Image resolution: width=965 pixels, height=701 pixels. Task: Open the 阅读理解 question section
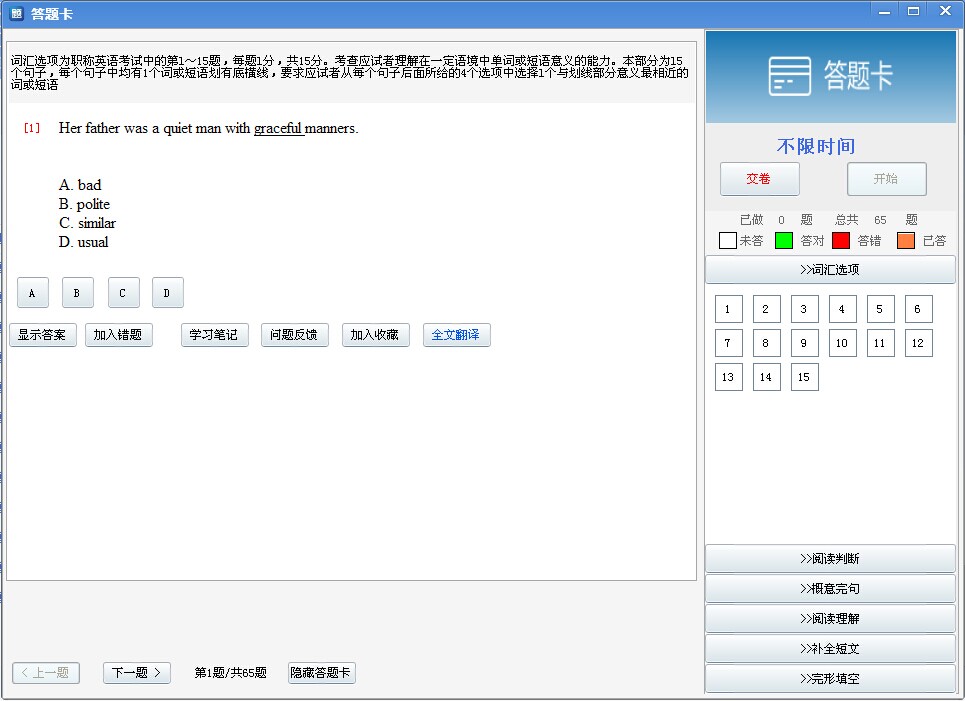(x=830, y=619)
